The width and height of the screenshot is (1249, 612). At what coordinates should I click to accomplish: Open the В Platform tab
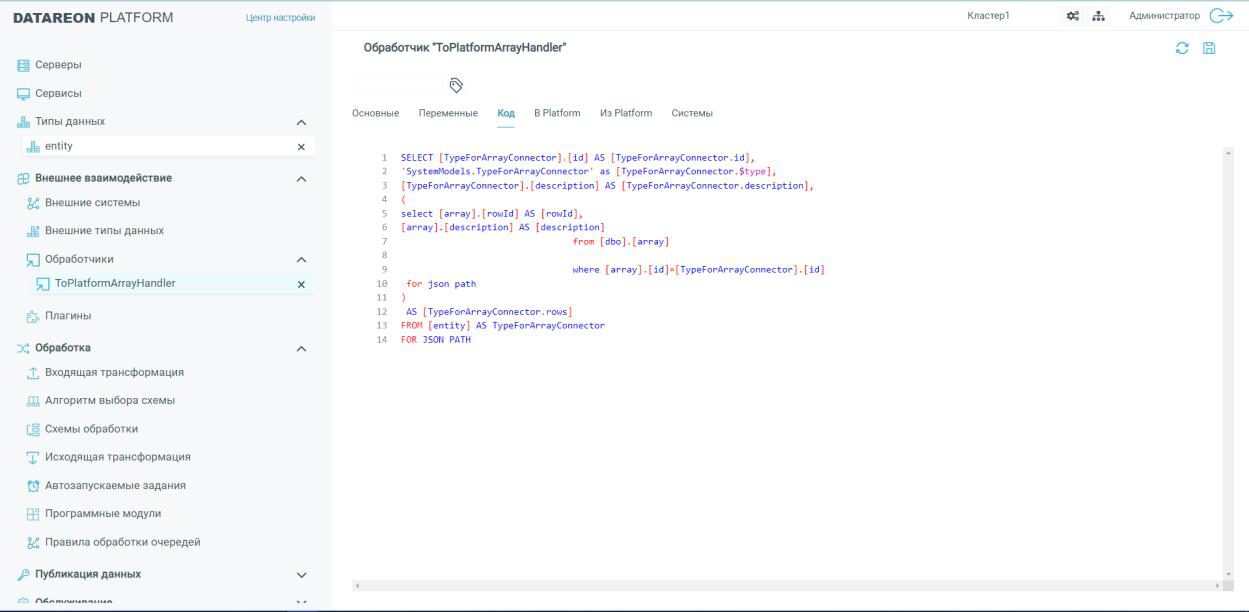point(557,113)
